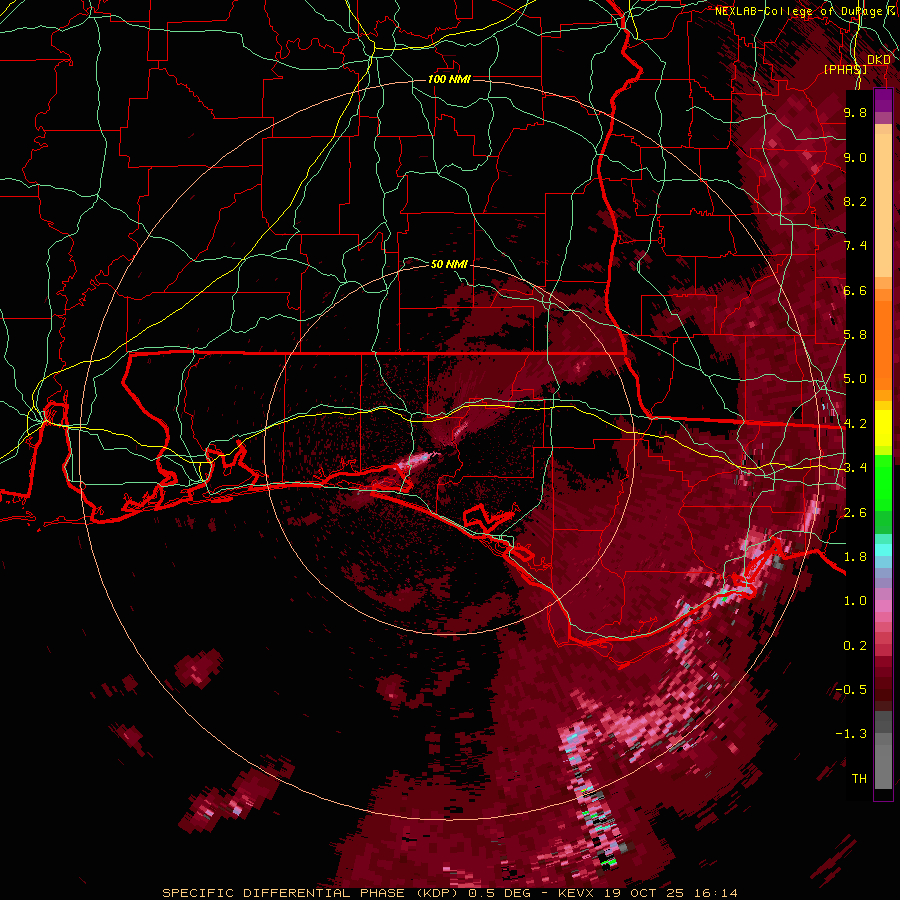Viewport: 900px width, 900px height.
Task: Click the bright green band of the legend
Action: pos(883,482)
